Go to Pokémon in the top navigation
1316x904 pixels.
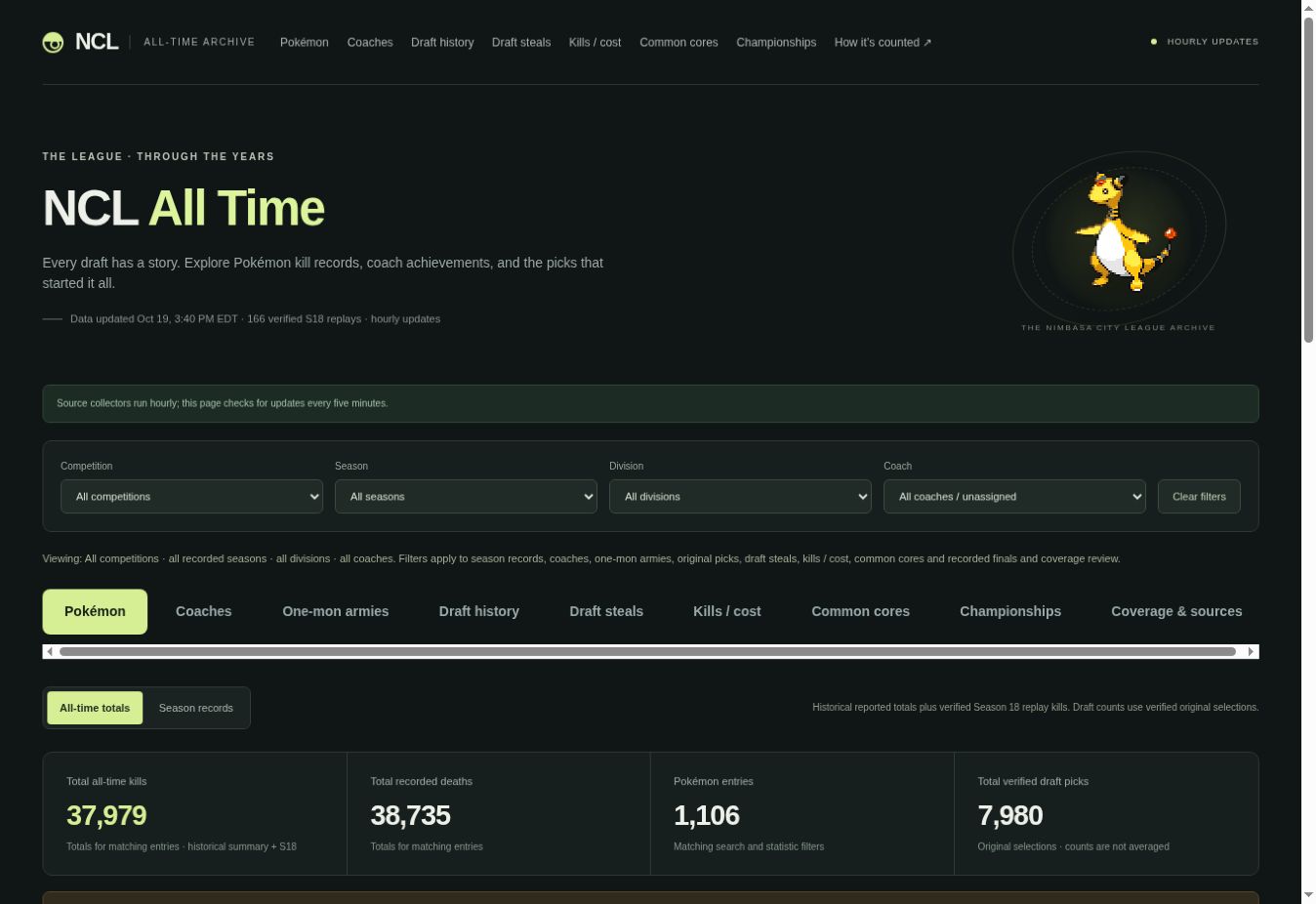tap(305, 42)
